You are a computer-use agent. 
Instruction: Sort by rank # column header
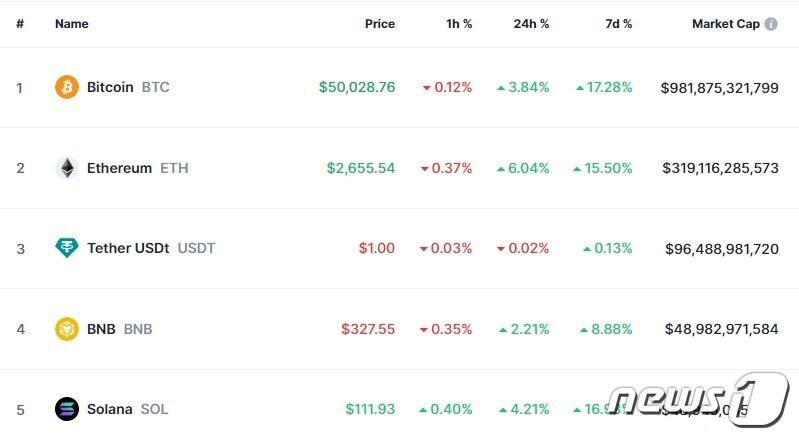click(20, 24)
